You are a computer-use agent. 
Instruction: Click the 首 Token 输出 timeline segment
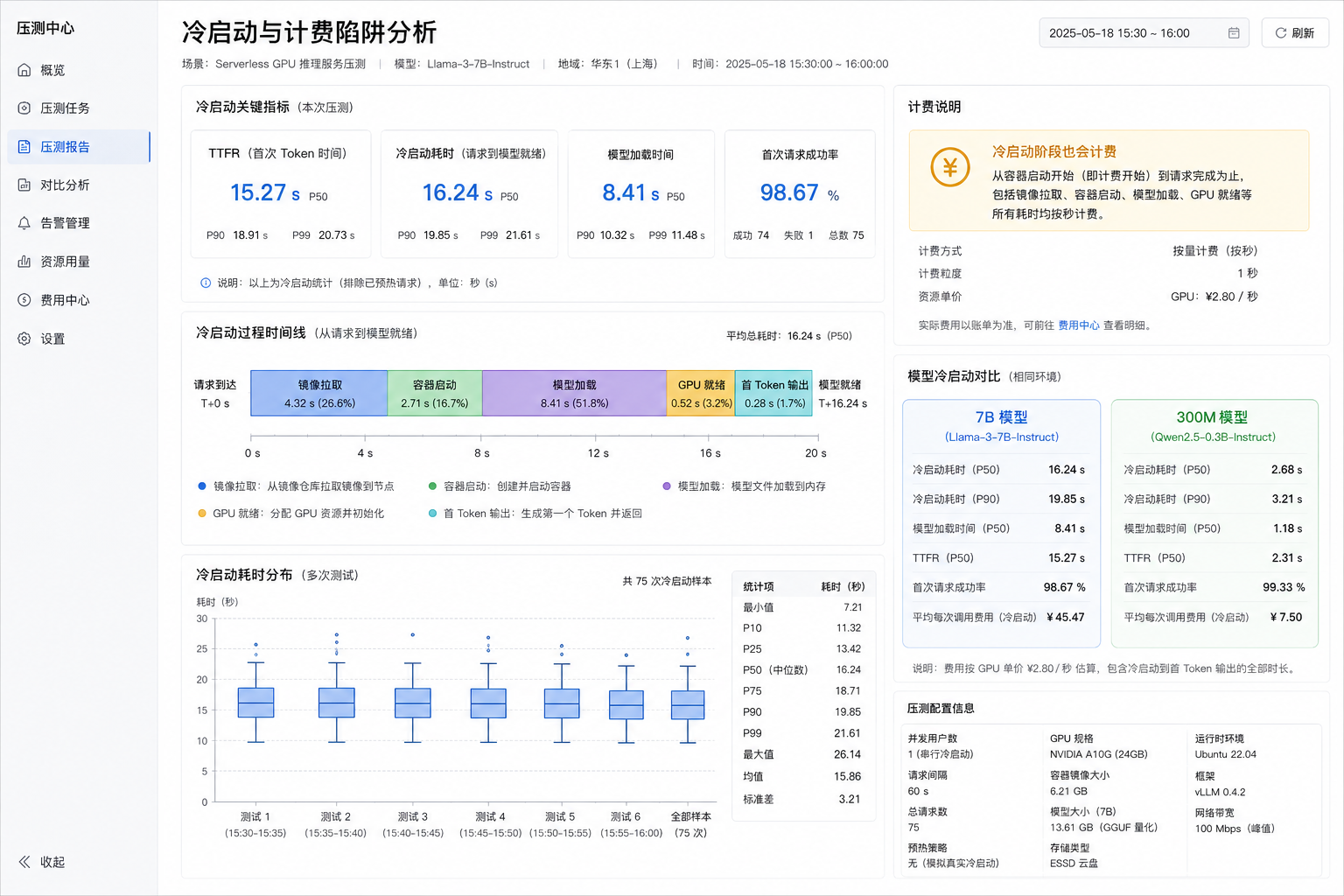point(774,393)
